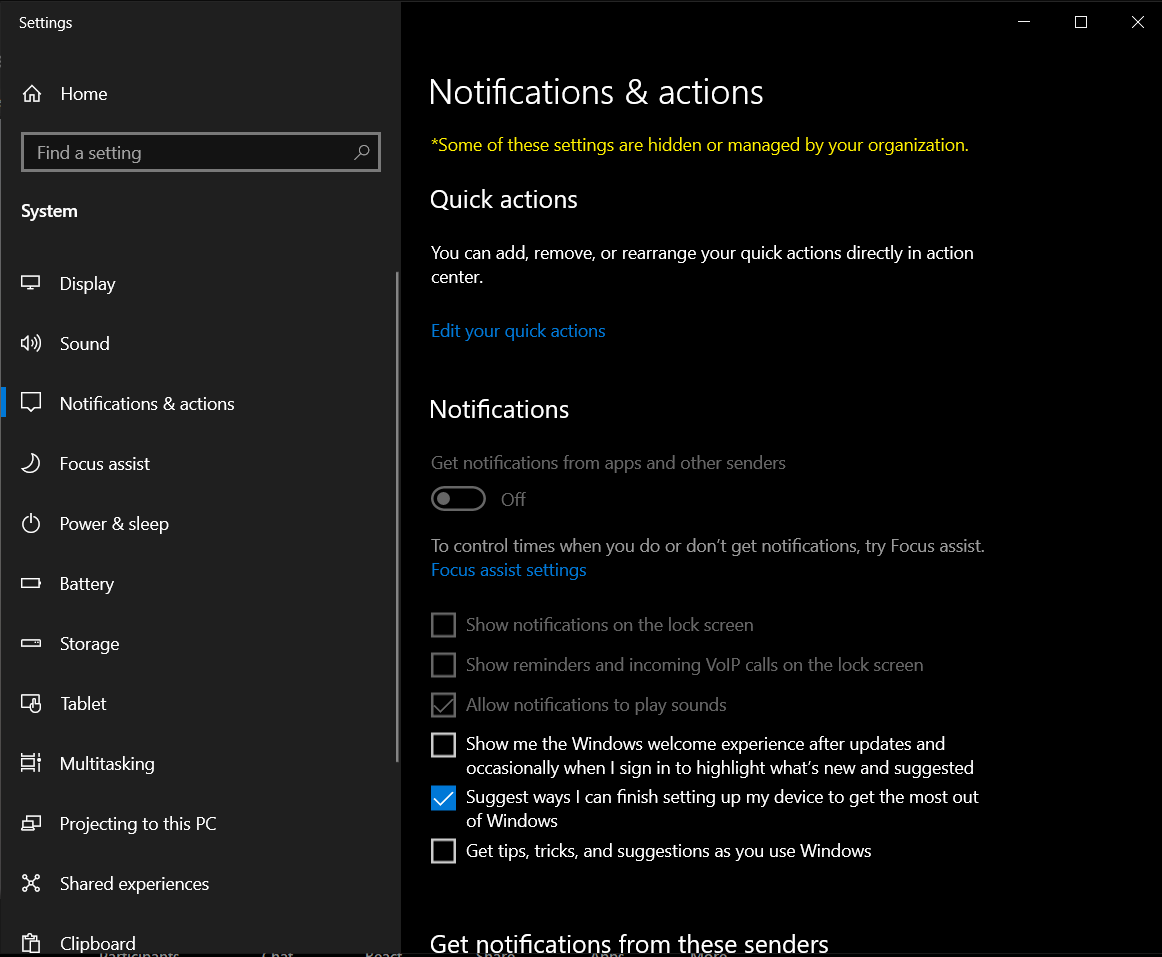Navigate to Storage settings
Screen dimensions: 1162x957
(x=89, y=644)
